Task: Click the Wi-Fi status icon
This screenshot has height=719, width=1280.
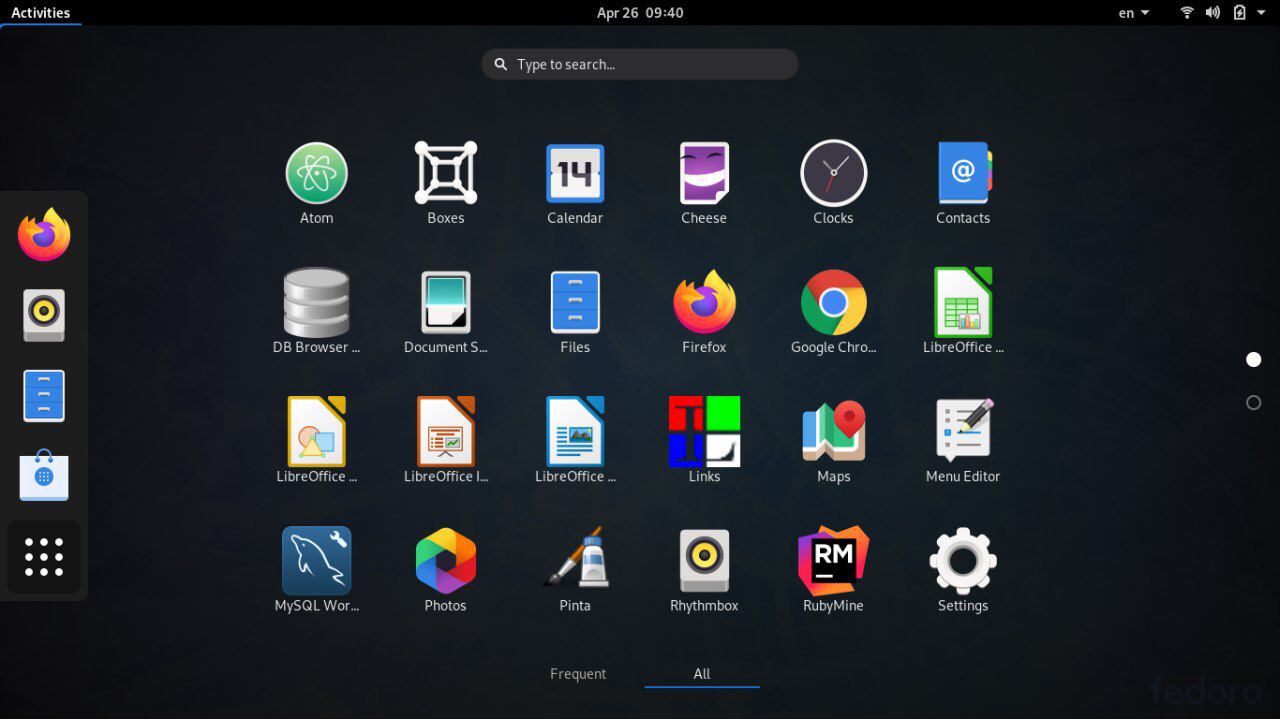Action: tap(1187, 13)
